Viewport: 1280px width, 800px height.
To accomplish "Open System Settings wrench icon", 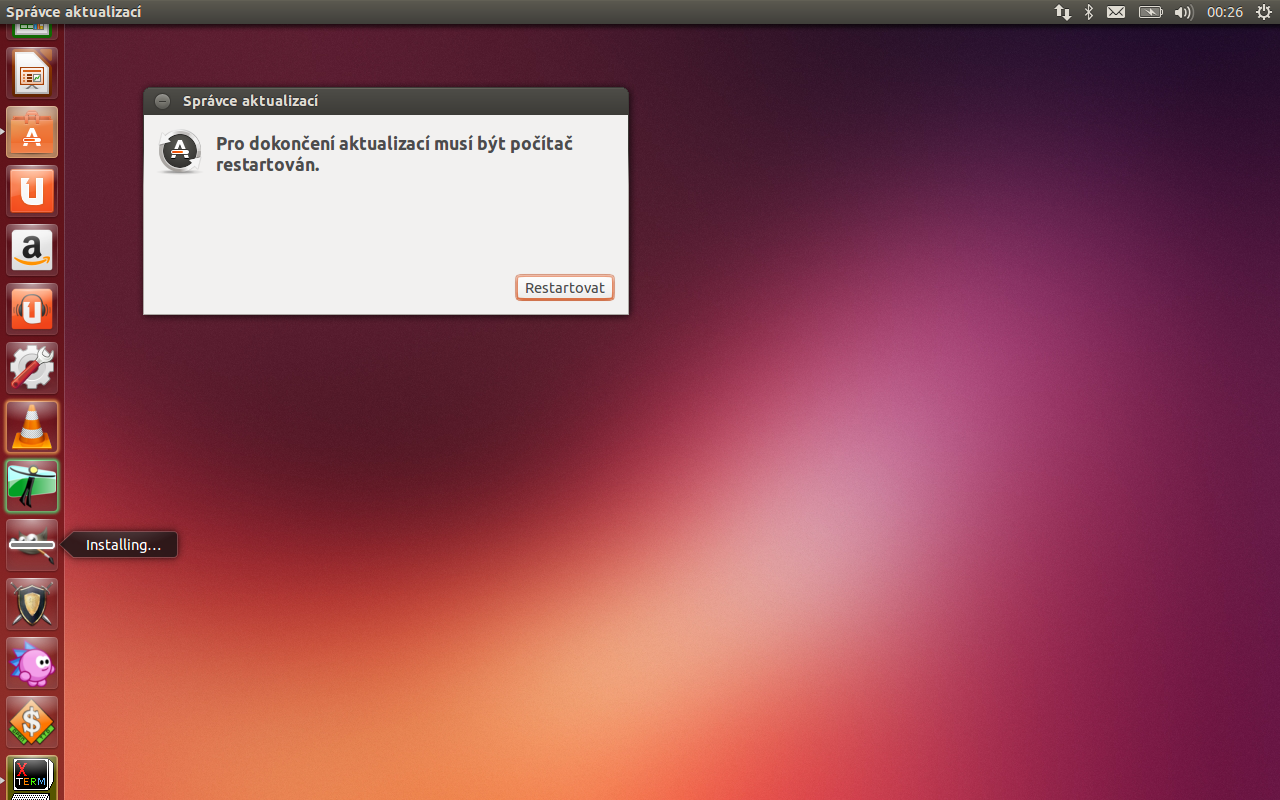I will click(x=32, y=368).
